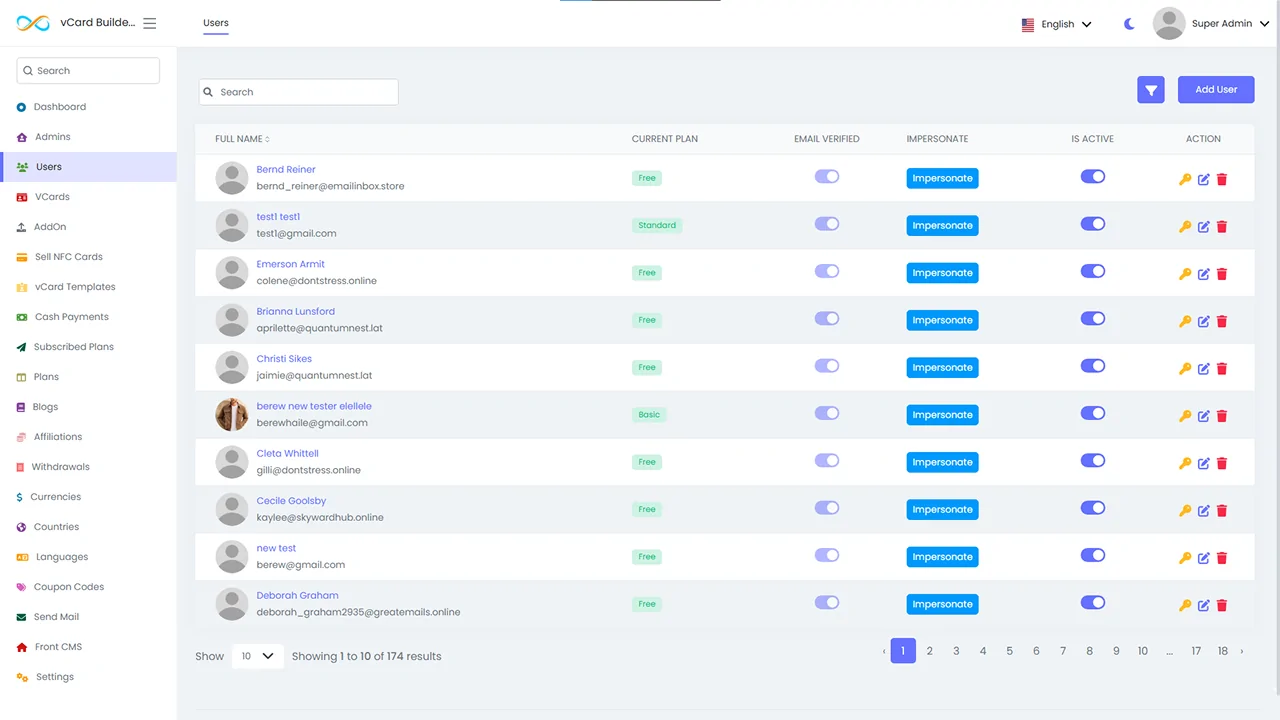Click the Add User button
The image size is (1280, 720).
tap(1216, 90)
